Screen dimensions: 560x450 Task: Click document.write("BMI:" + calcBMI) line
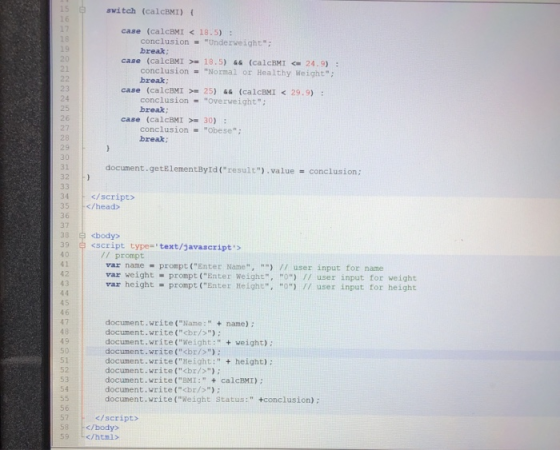(184, 380)
